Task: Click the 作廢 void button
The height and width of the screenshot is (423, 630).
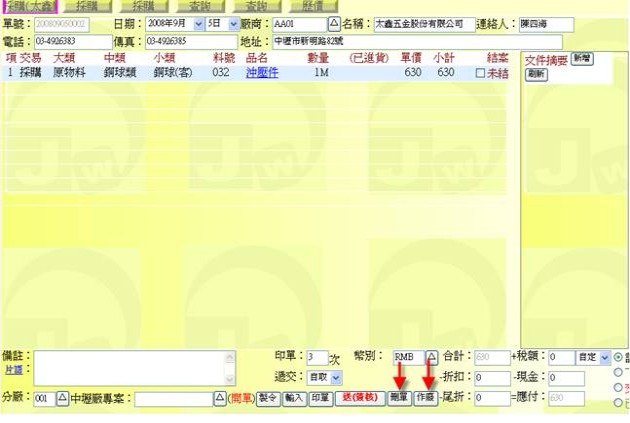Action: click(426, 397)
